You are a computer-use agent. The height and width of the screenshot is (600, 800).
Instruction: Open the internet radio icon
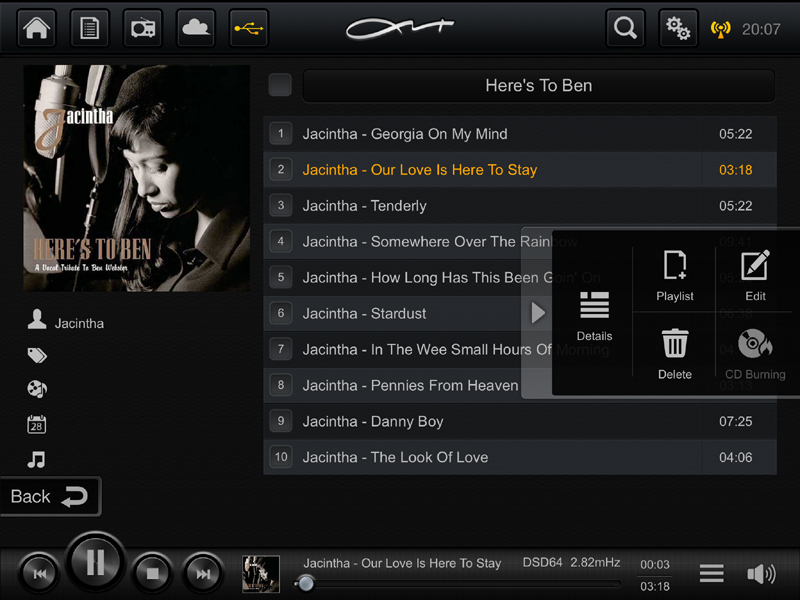(x=143, y=28)
